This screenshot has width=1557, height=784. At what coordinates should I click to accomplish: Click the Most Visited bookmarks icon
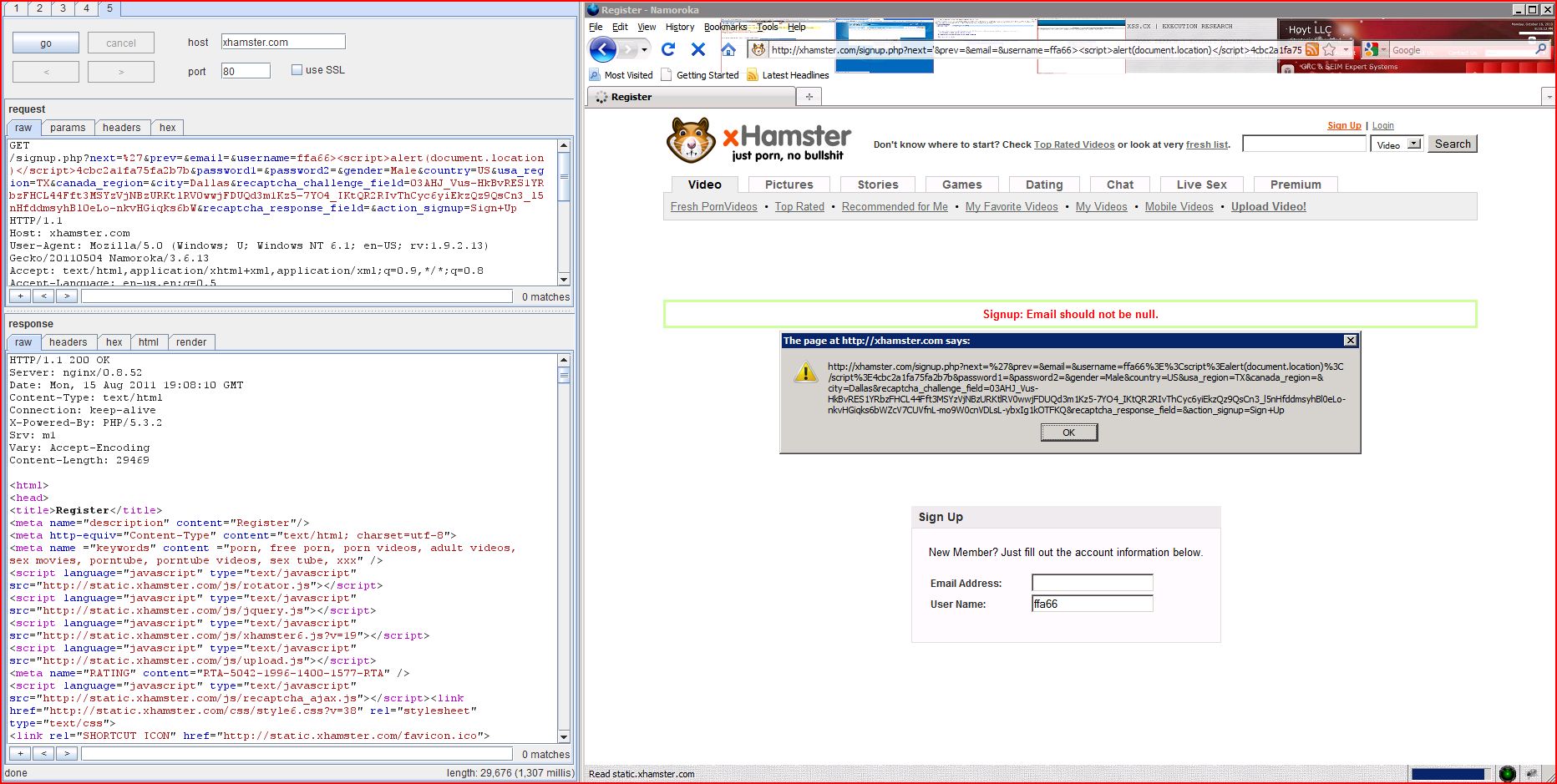(x=595, y=75)
